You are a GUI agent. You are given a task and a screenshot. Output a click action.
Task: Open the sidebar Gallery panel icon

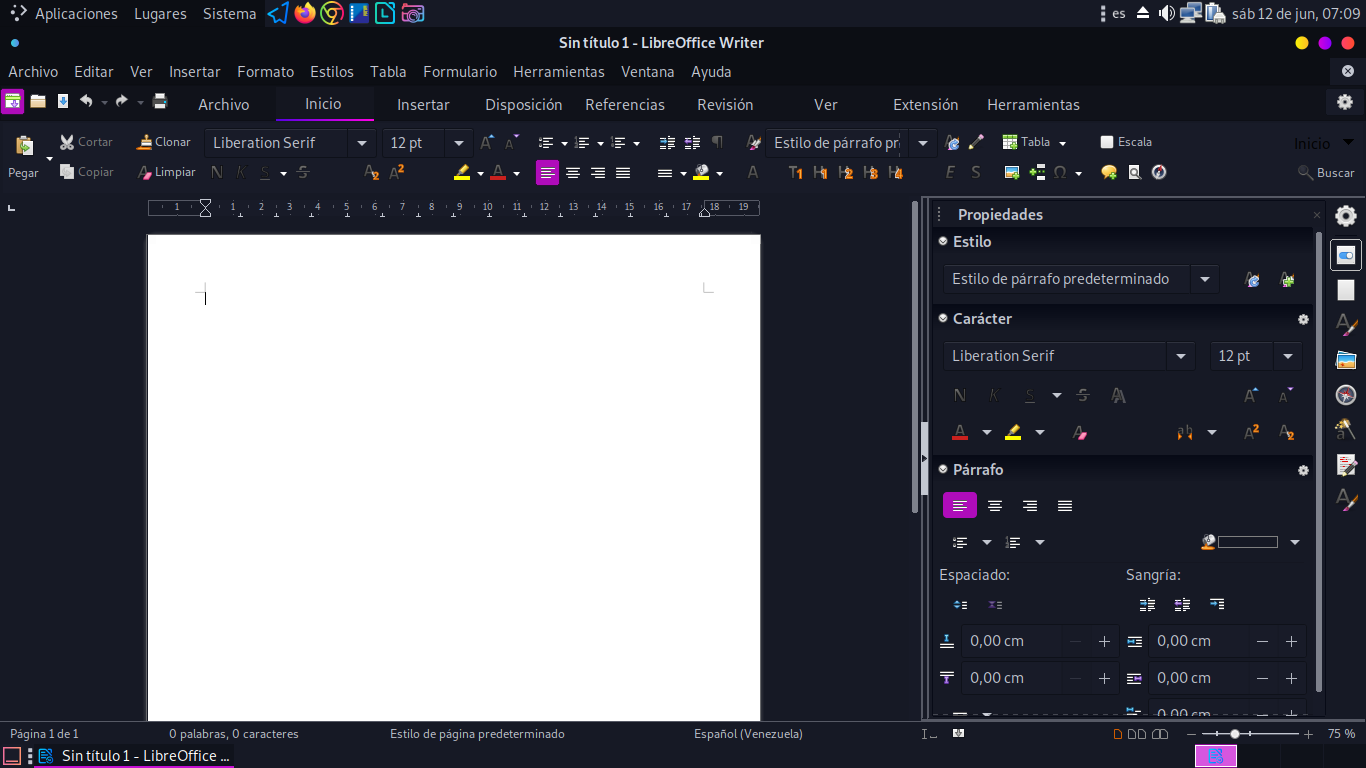1346,360
